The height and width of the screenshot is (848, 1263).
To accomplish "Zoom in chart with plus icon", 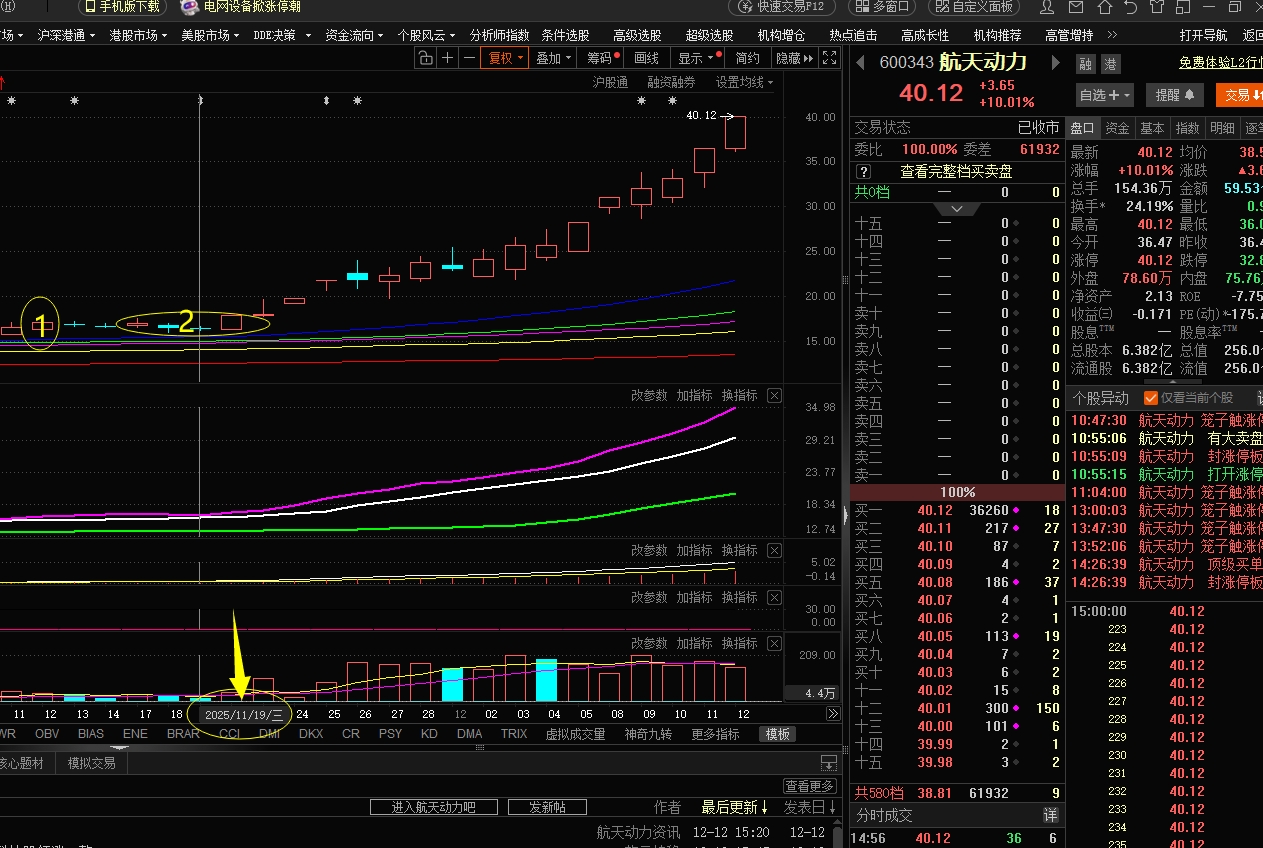I will pos(448,58).
